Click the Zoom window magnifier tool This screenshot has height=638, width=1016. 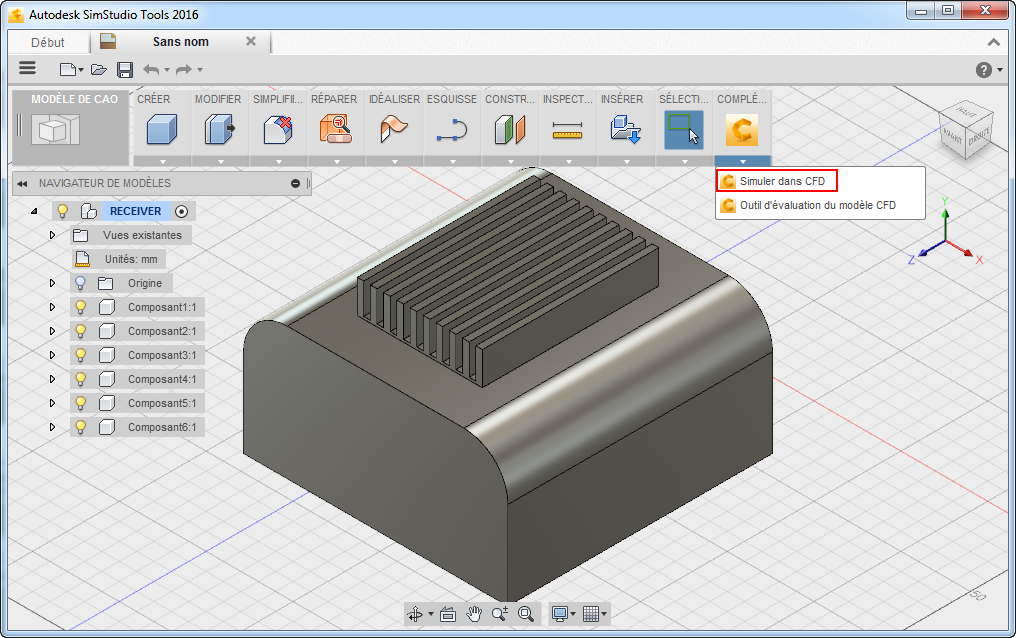click(526, 613)
